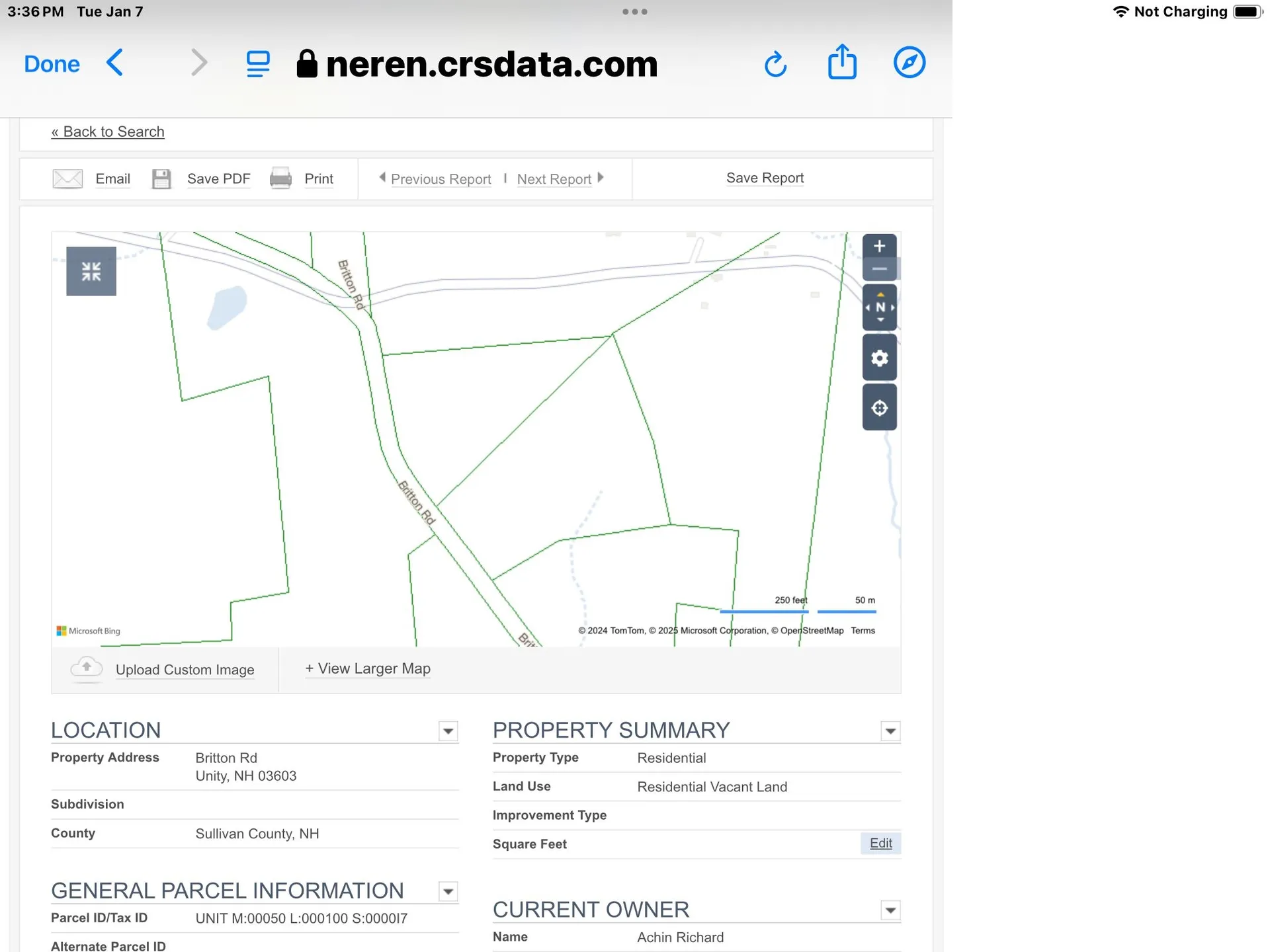Tap the Safari share icon

(x=842, y=63)
